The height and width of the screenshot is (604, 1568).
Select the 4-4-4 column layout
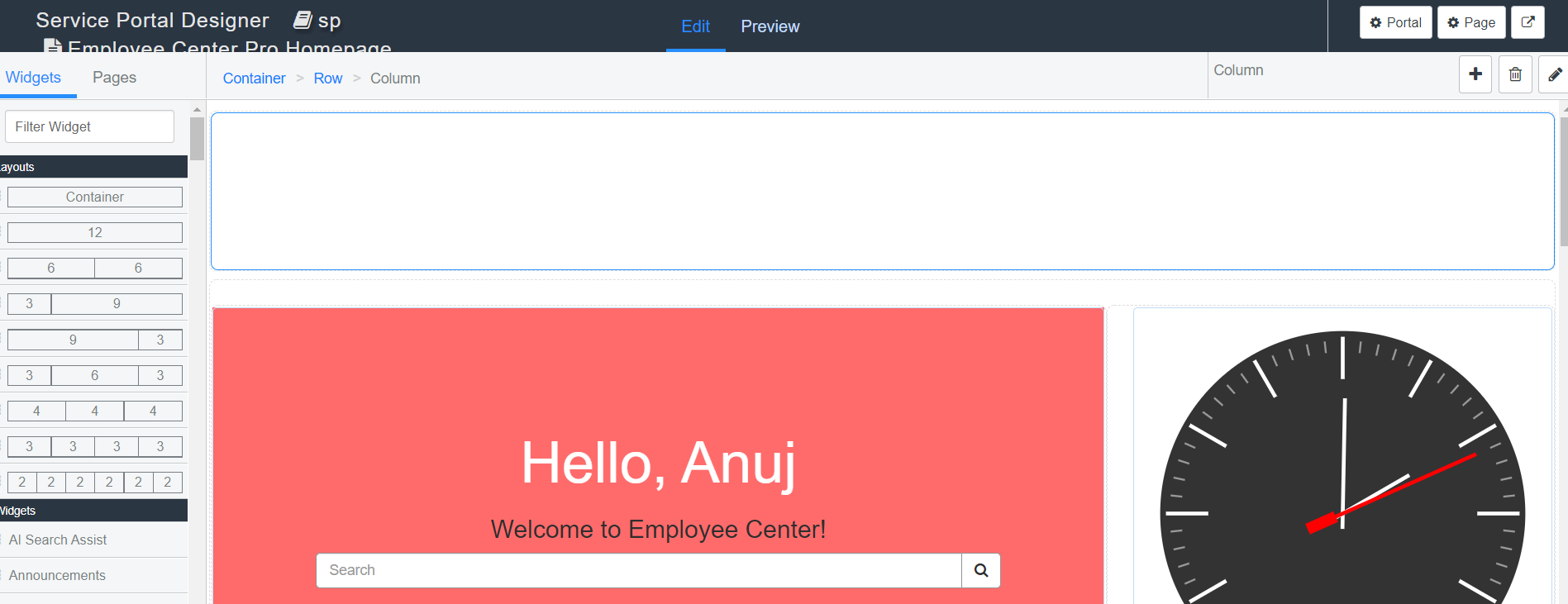[x=95, y=411]
